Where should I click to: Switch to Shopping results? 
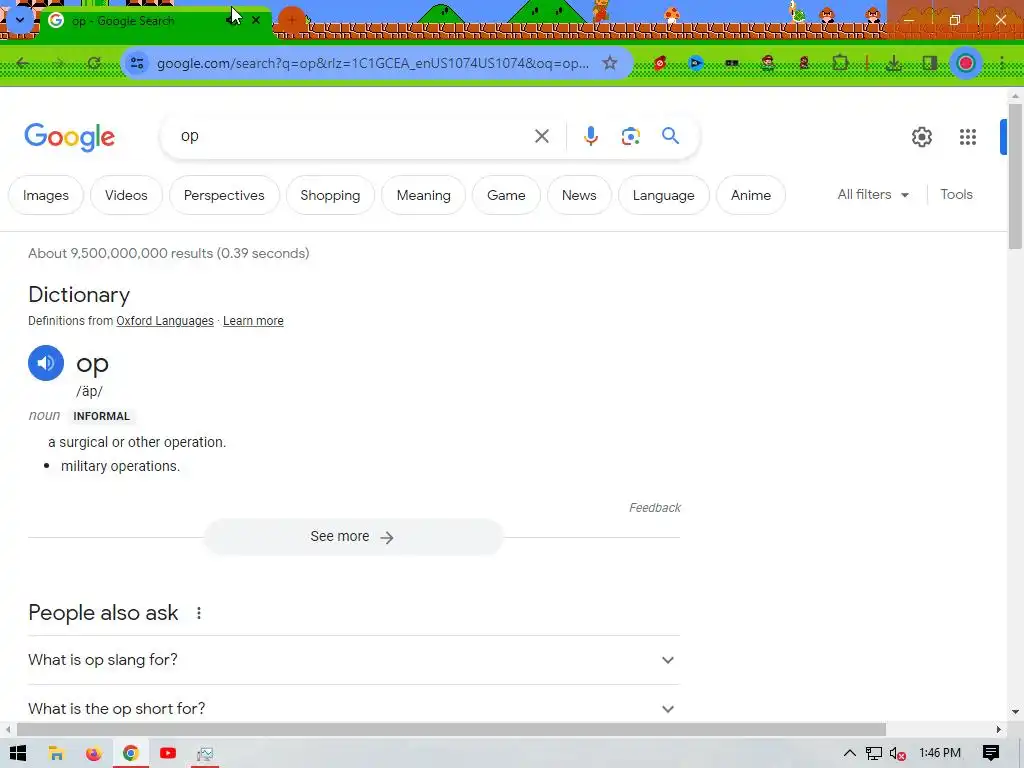[330, 195]
